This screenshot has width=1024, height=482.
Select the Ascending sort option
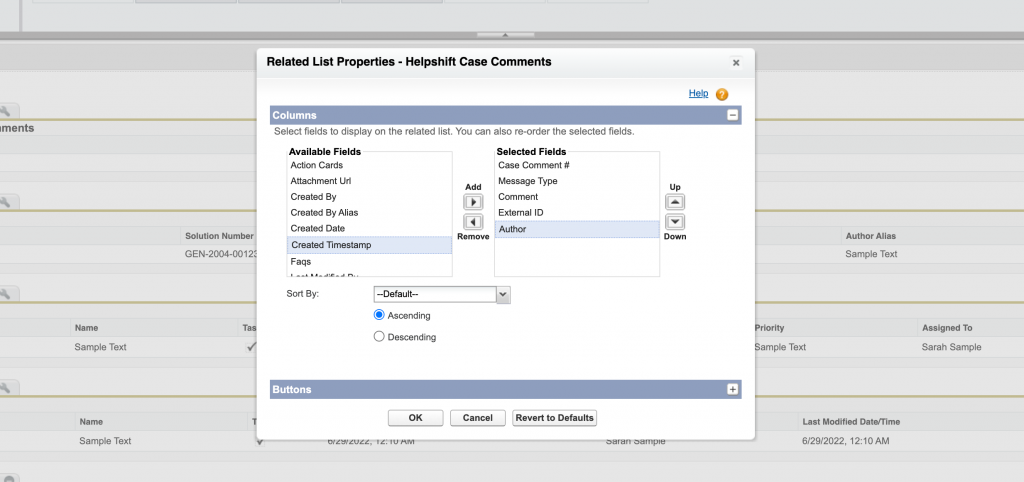379,315
